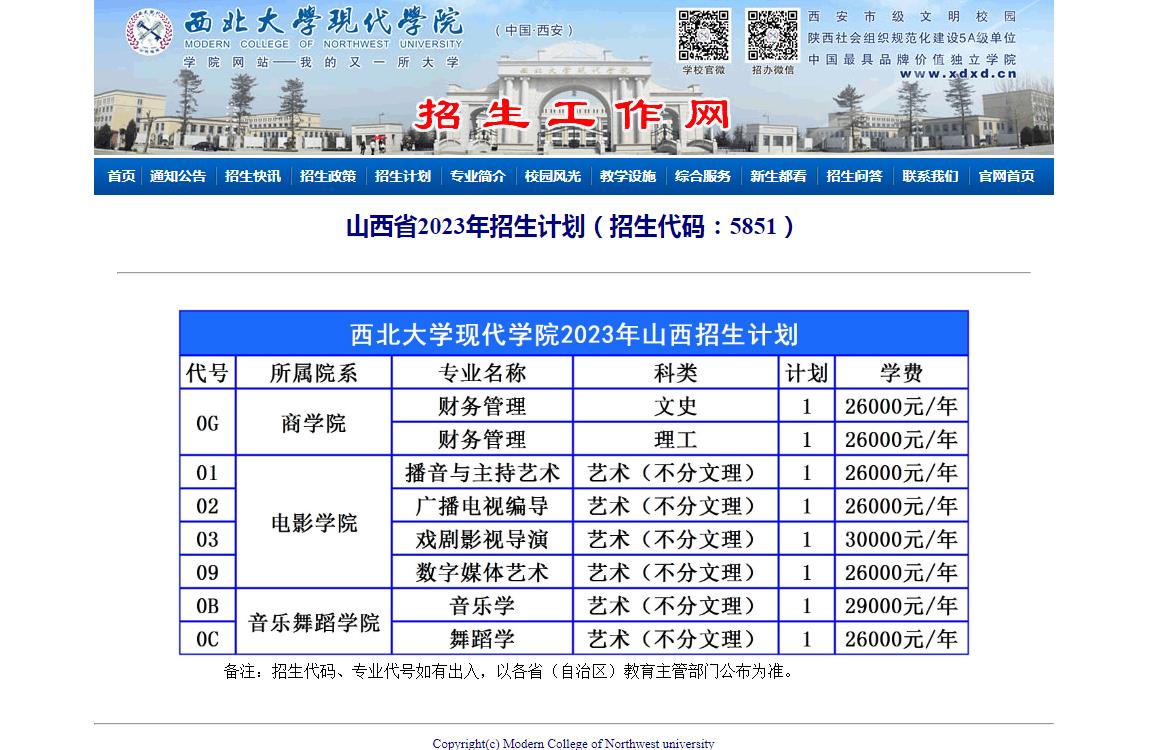The image size is (1150, 750).
Task: Click 联系我们 in the navigation
Action: click(x=930, y=177)
